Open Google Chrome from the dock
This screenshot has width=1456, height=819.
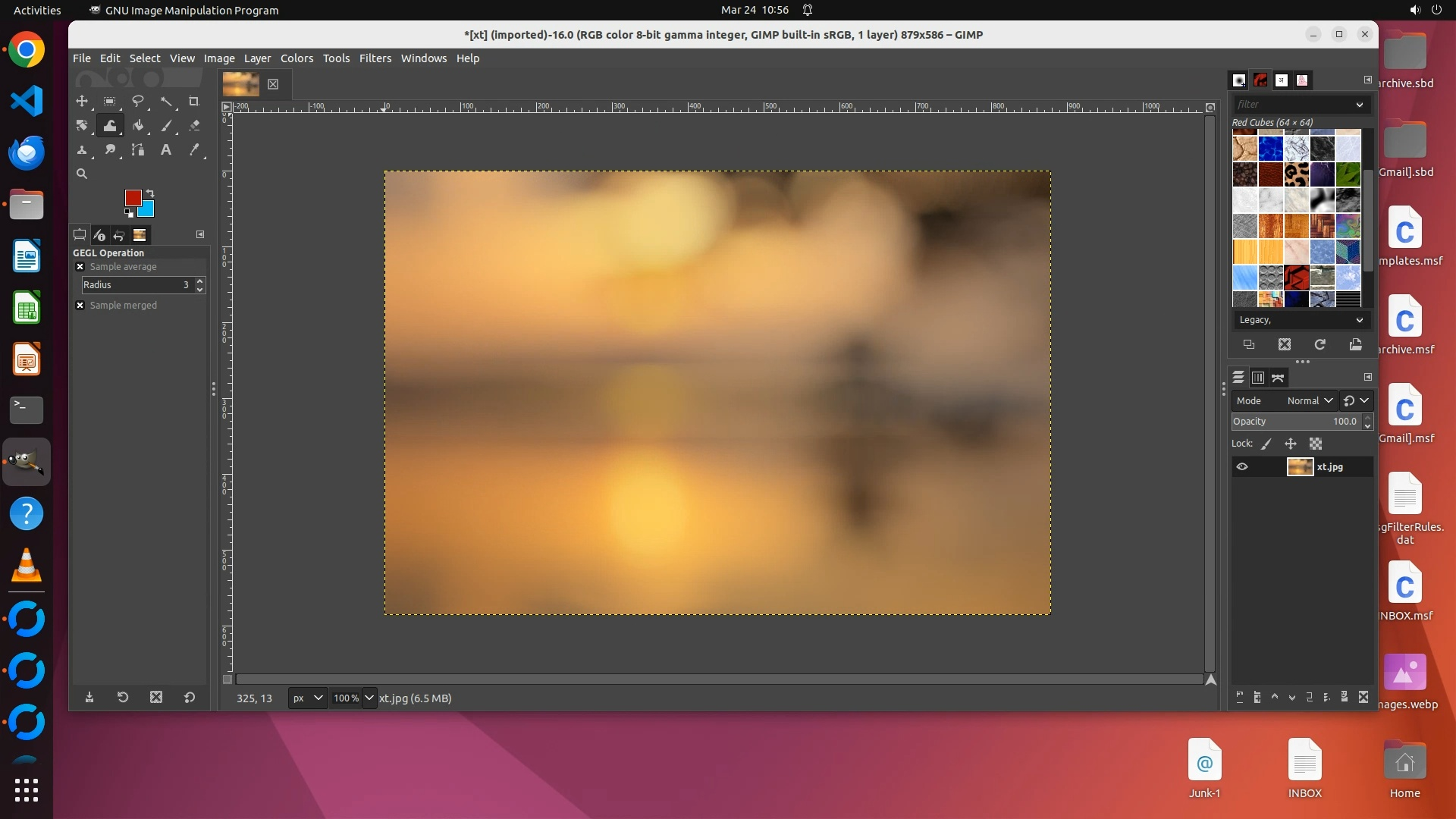[x=27, y=50]
